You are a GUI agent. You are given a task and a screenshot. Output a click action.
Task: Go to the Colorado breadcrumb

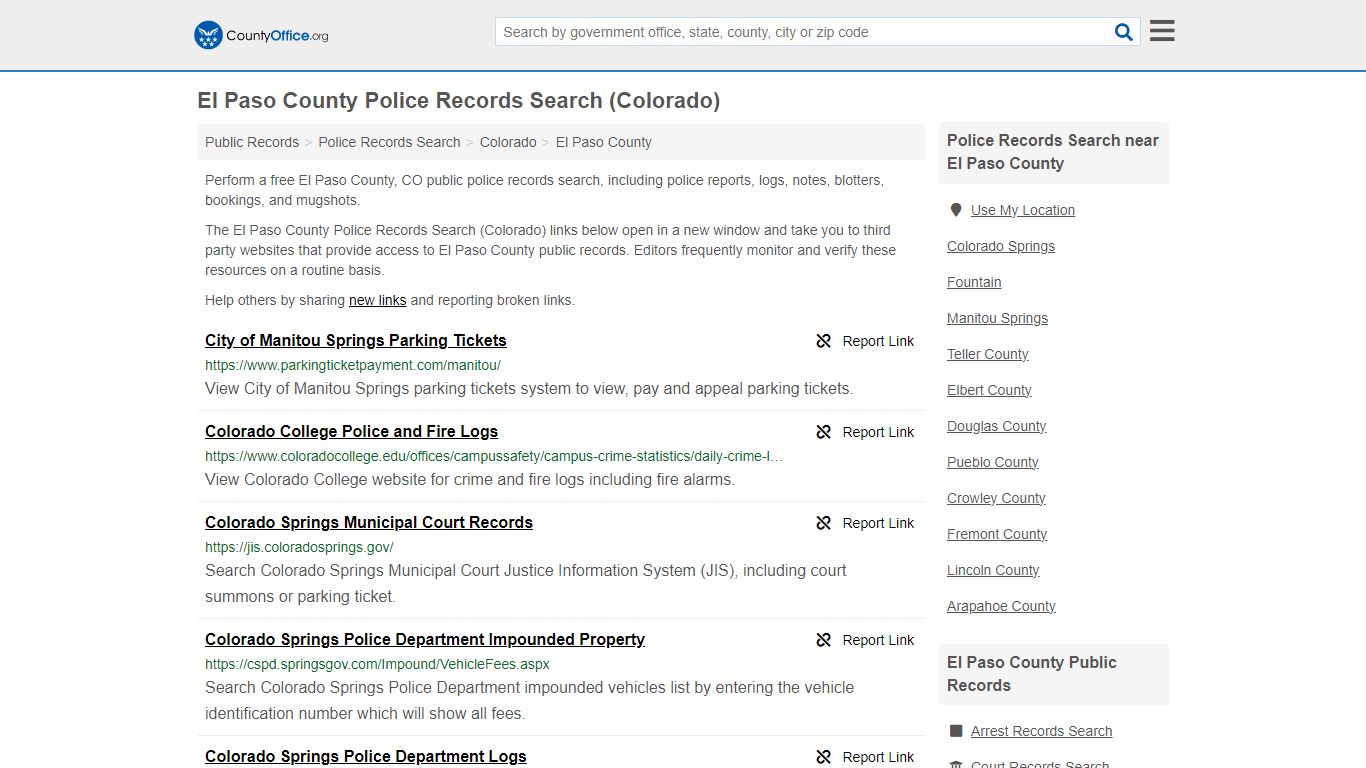click(x=508, y=142)
